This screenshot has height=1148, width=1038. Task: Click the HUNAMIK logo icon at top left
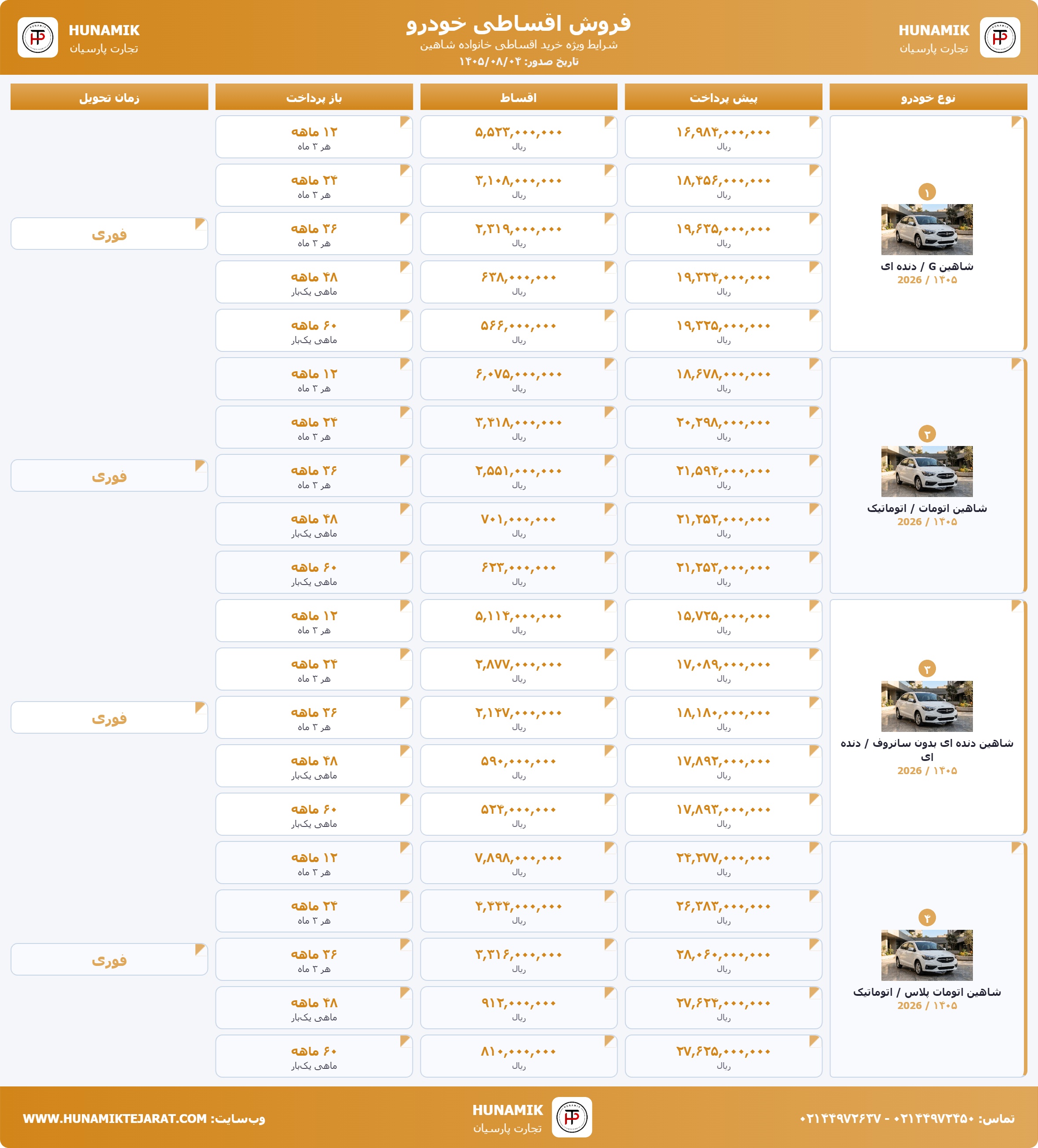(x=37, y=37)
